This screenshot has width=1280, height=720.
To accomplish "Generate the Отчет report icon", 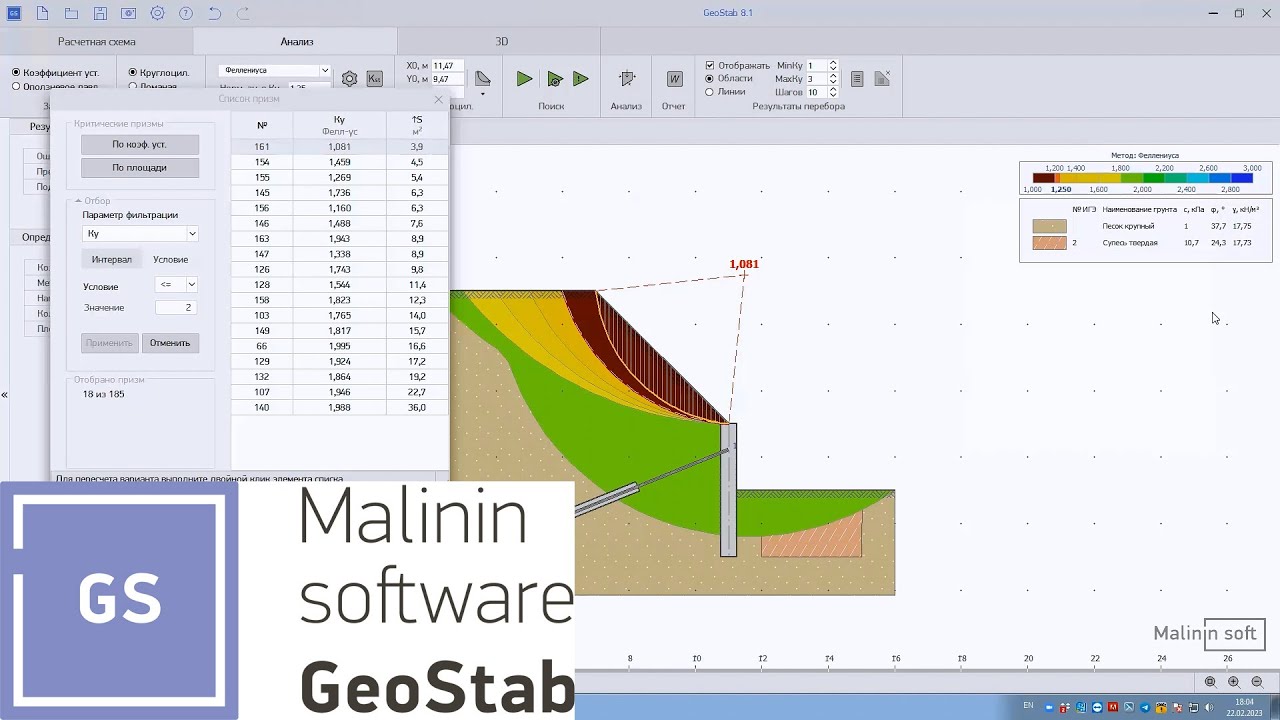I will 674,79.
